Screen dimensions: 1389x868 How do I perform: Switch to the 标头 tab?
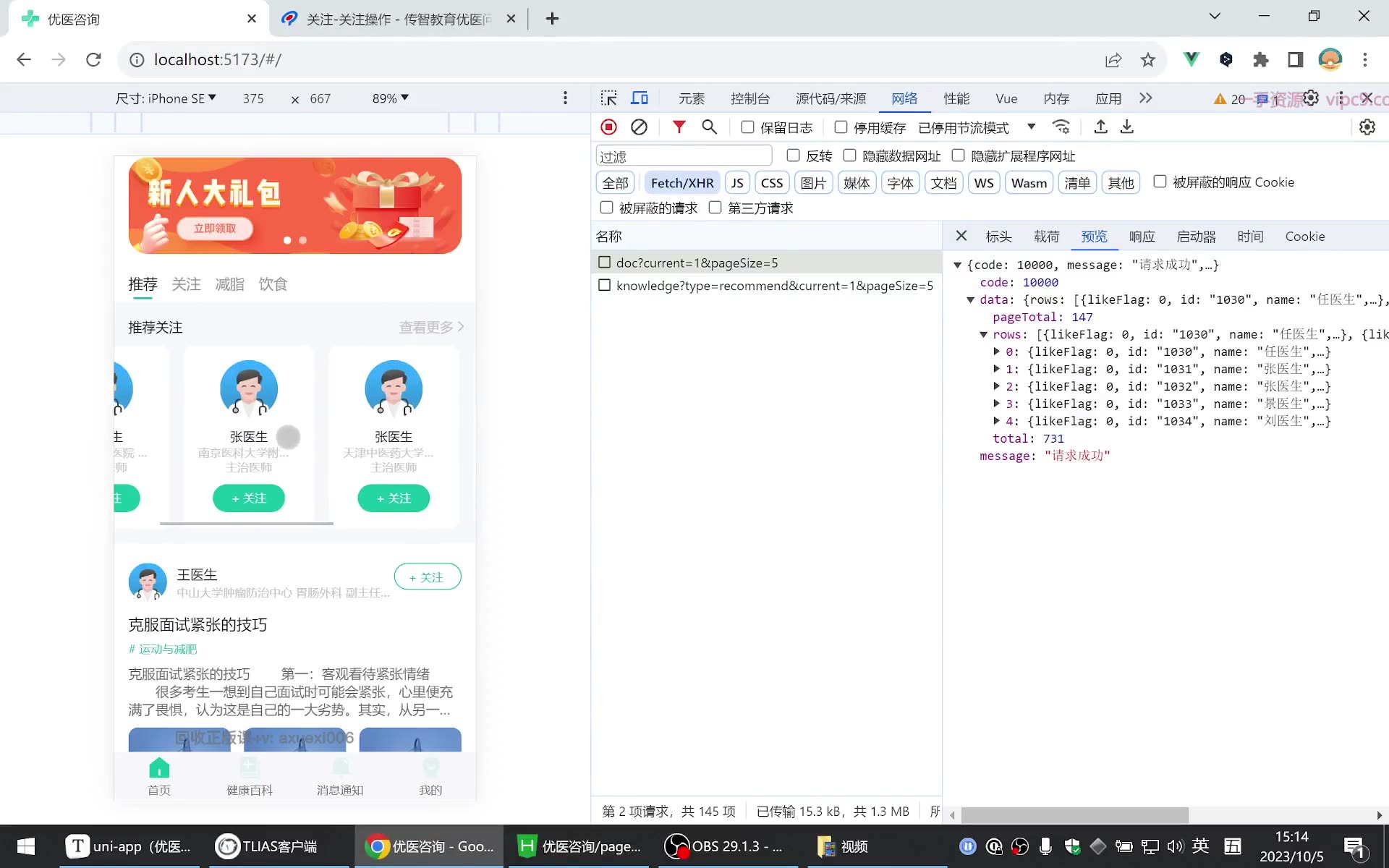point(998,237)
